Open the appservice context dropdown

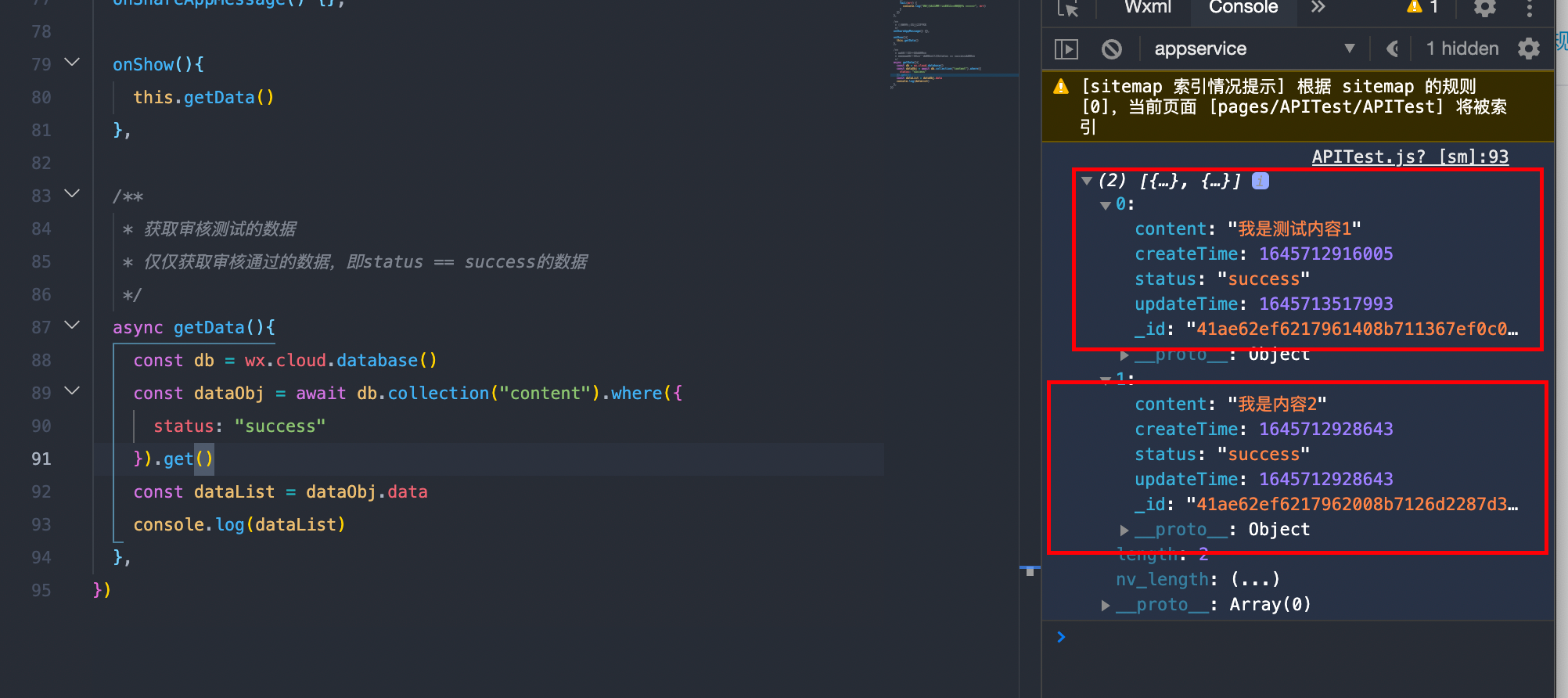pyautogui.click(x=1254, y=49)
